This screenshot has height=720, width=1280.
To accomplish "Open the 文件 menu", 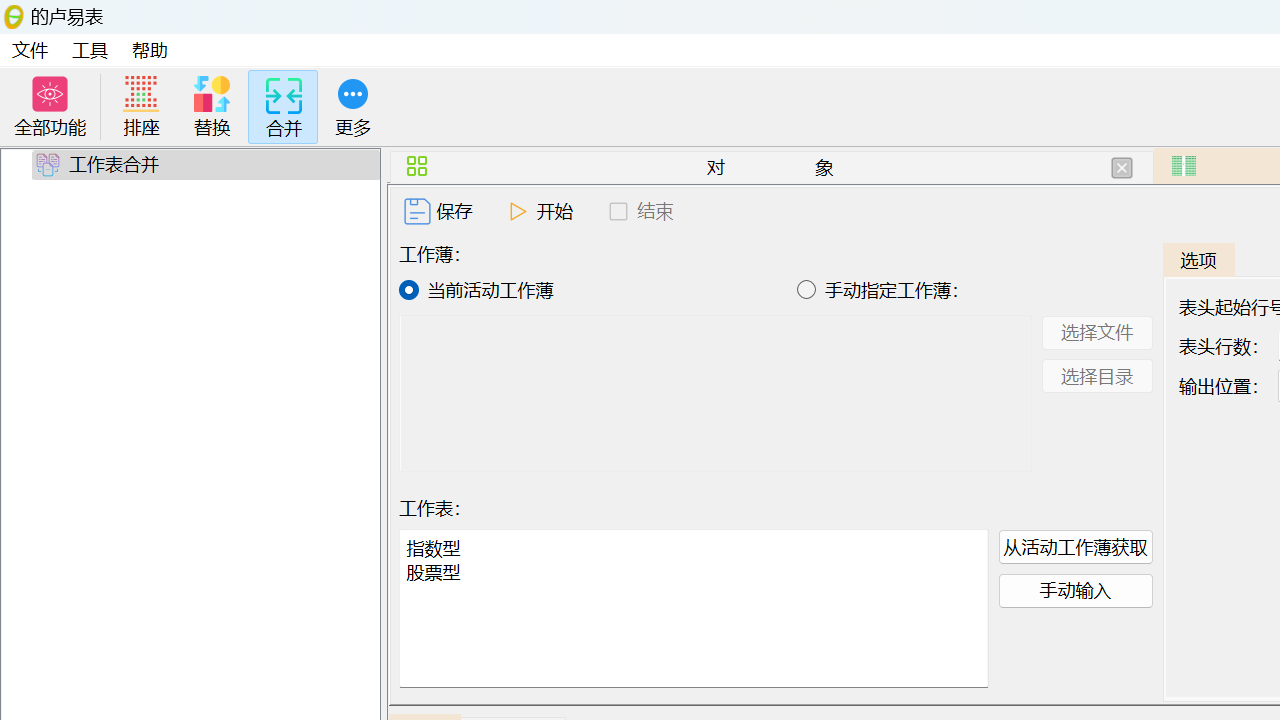I will click(29, 50).
